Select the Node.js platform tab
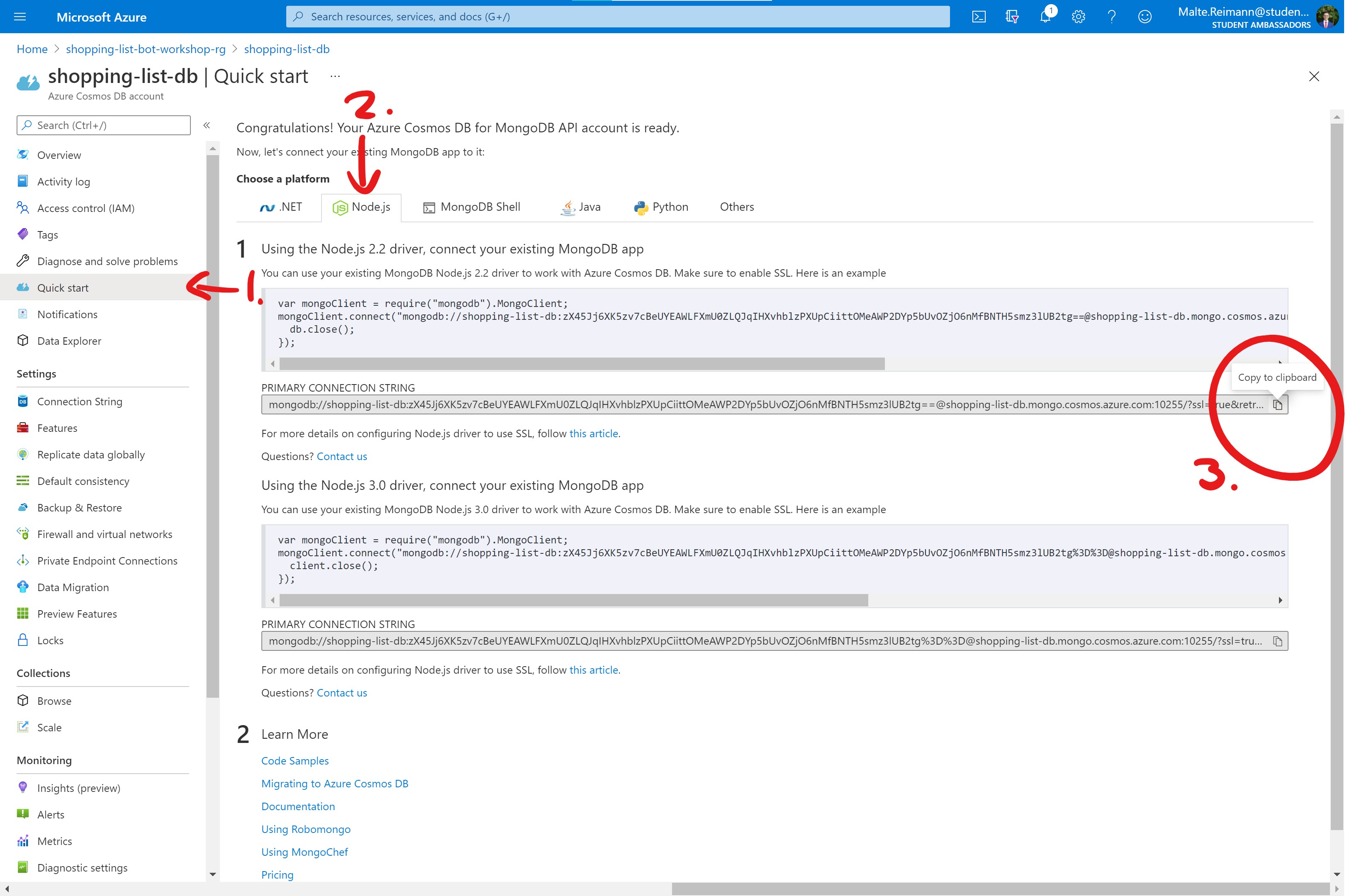 [362, 206]
